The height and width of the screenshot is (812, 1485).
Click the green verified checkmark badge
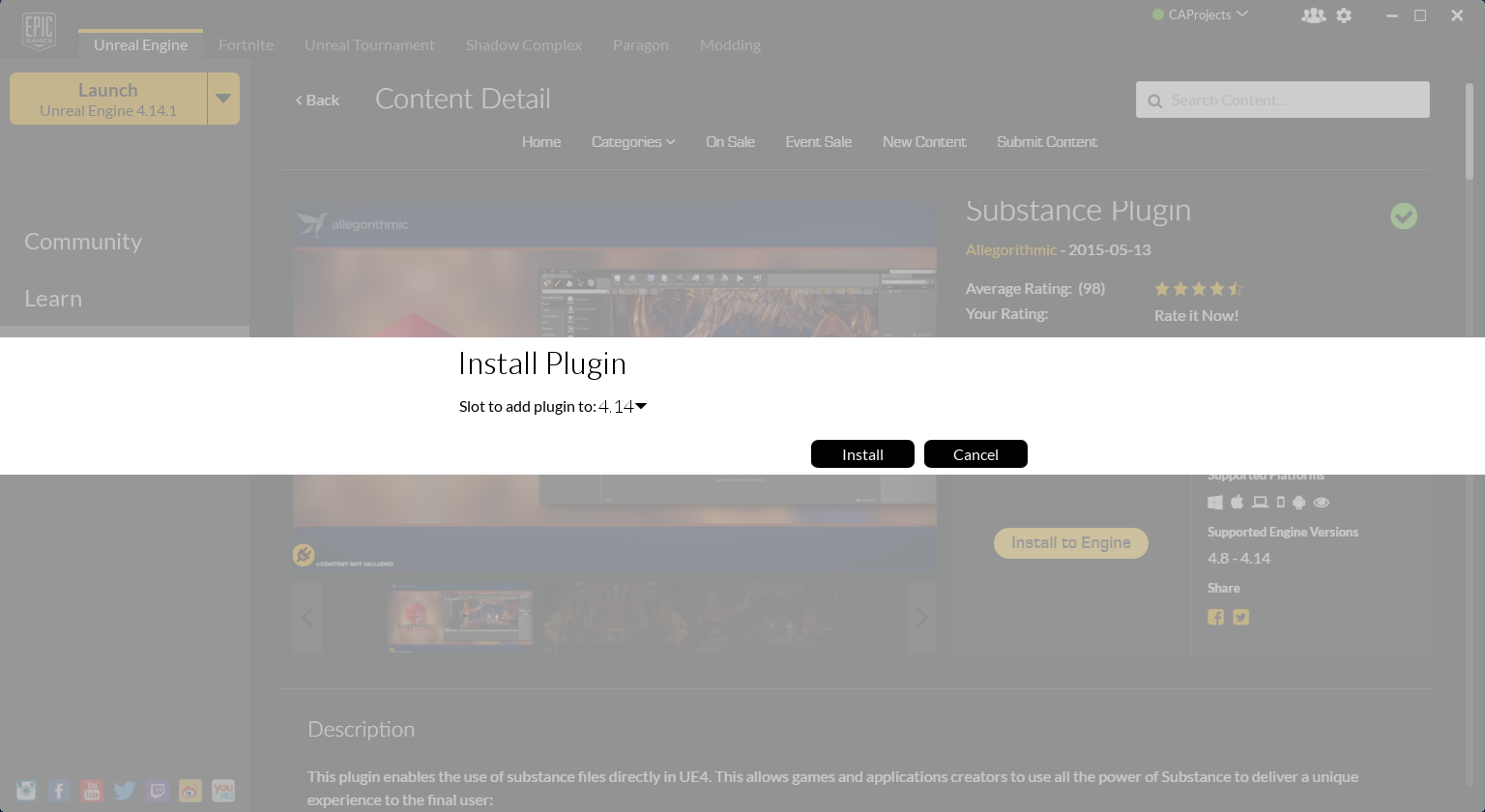1404,216
